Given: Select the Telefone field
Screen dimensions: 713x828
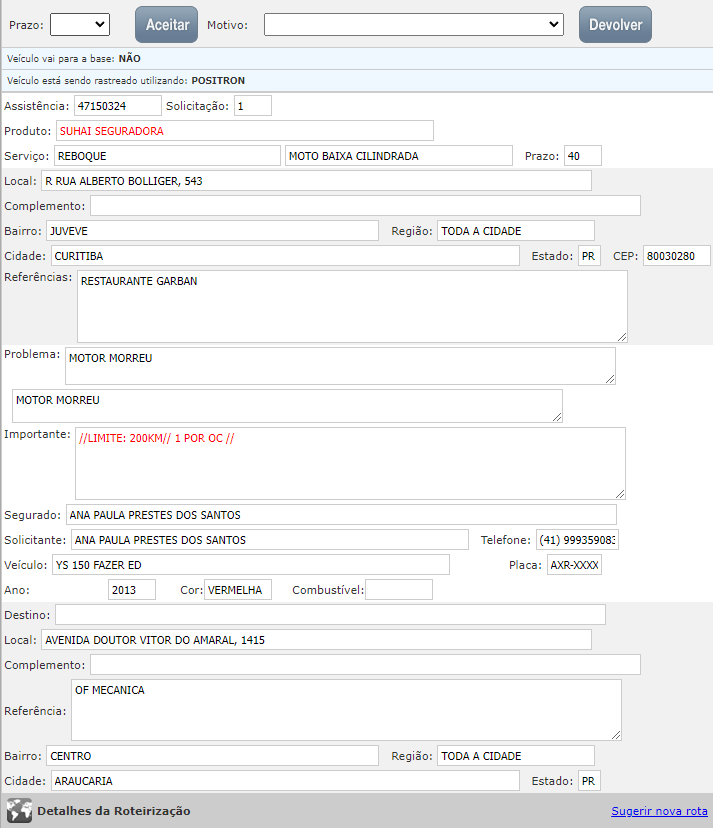Looking at the screenshot, I should (x=578, y=540).
